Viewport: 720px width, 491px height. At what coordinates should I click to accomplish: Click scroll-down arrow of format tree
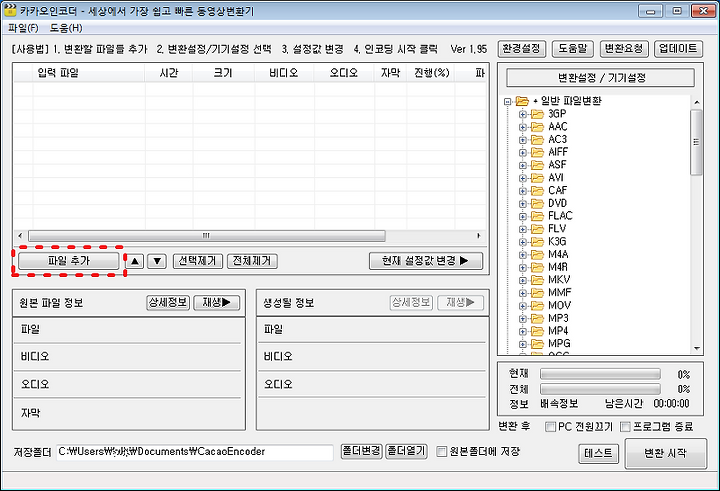pos(697,349)
